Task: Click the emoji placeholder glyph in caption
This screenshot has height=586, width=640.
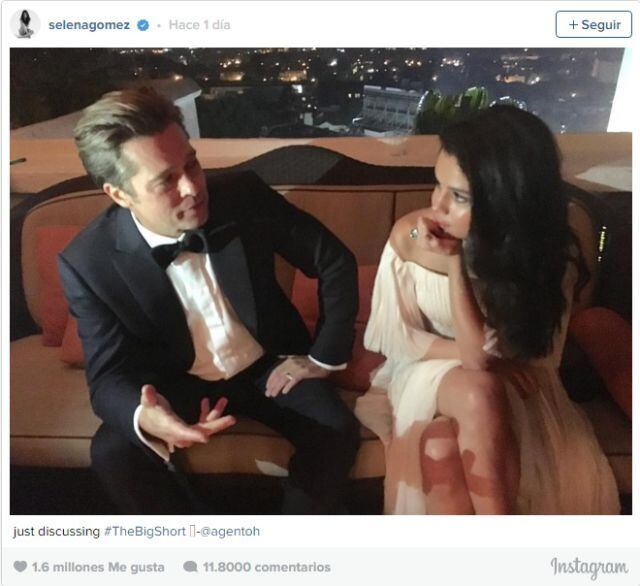Action: click(x=192, y=531)
